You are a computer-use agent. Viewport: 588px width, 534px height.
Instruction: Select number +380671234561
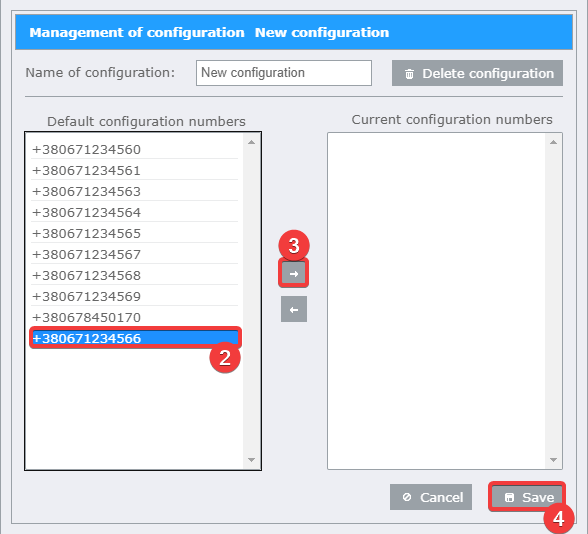(x=135, y=170)
